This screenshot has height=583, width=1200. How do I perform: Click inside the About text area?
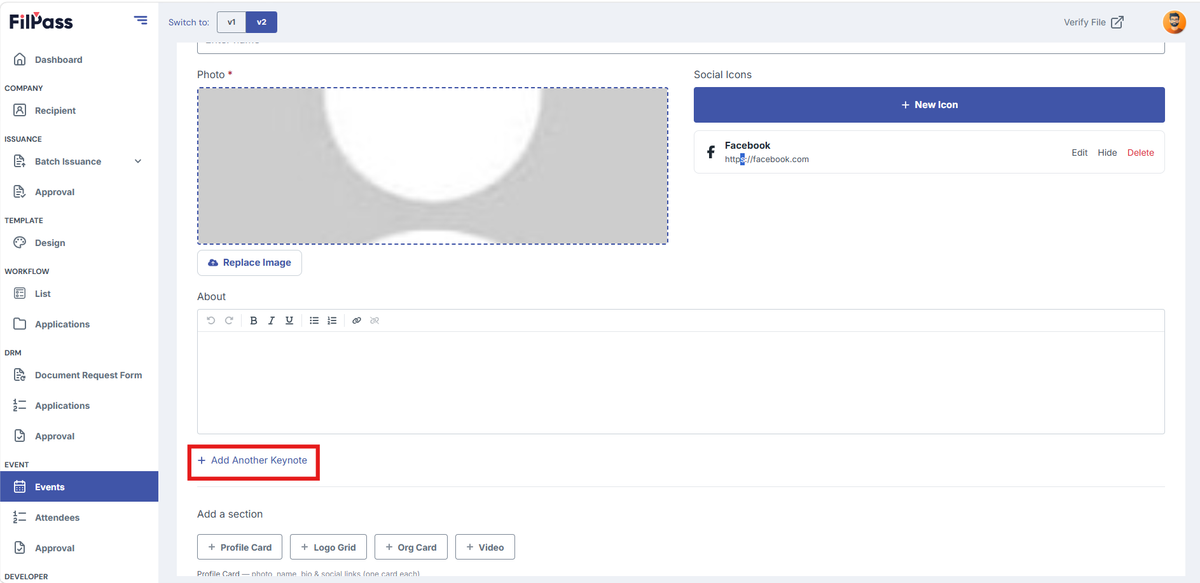681,383
